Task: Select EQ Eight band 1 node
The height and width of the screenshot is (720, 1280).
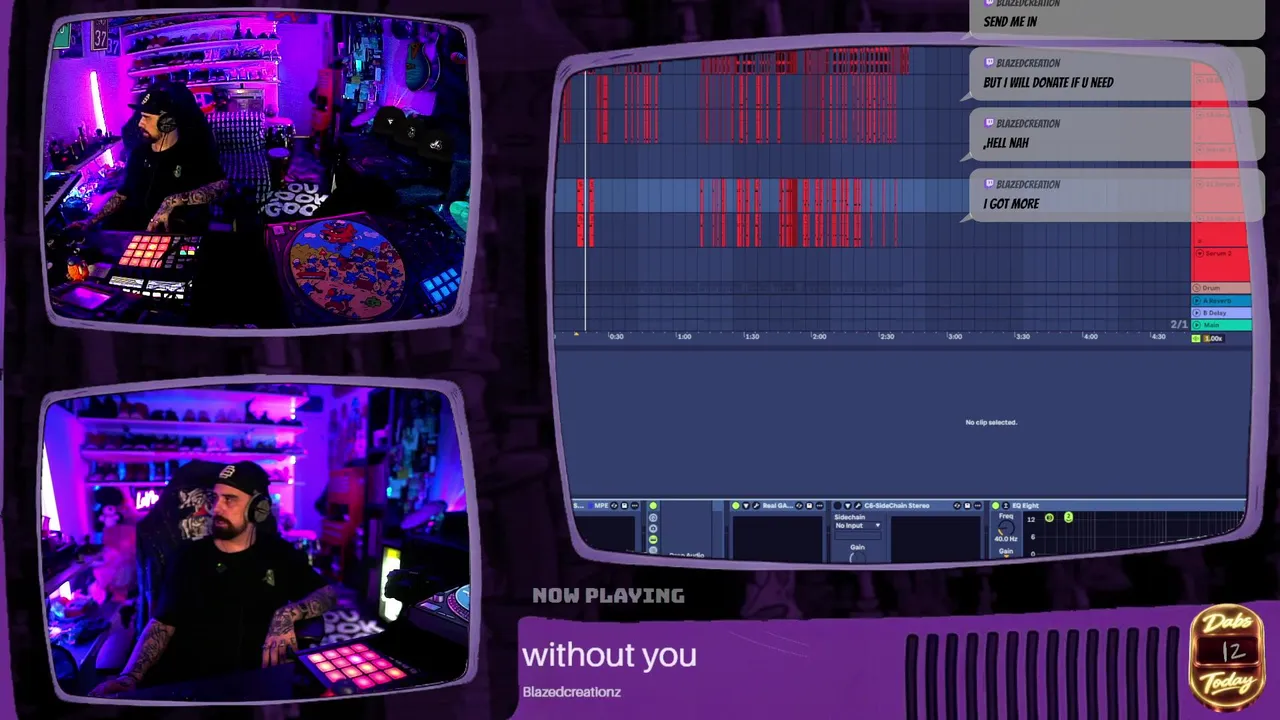Action: point(1049,517)
